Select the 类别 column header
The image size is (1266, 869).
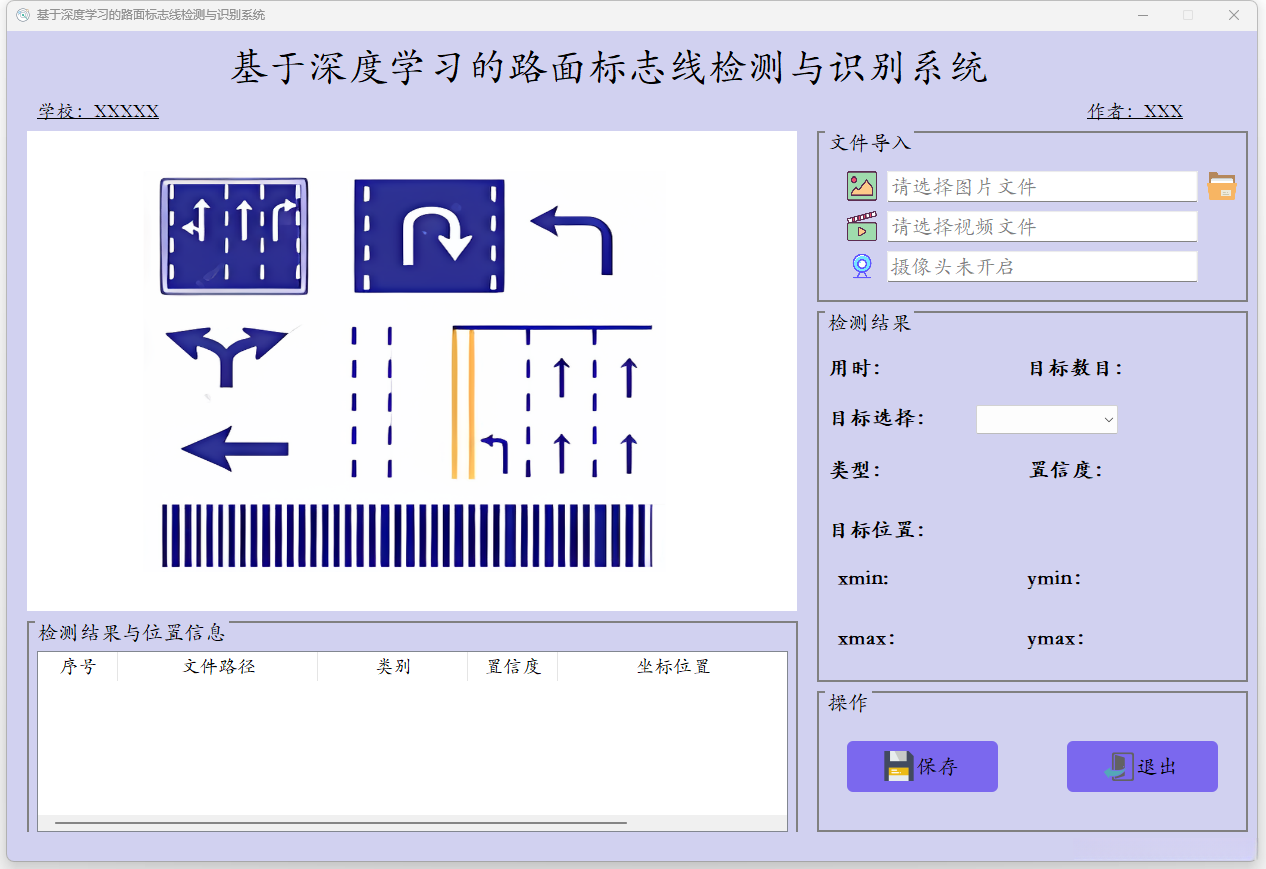tap(391, 666)
